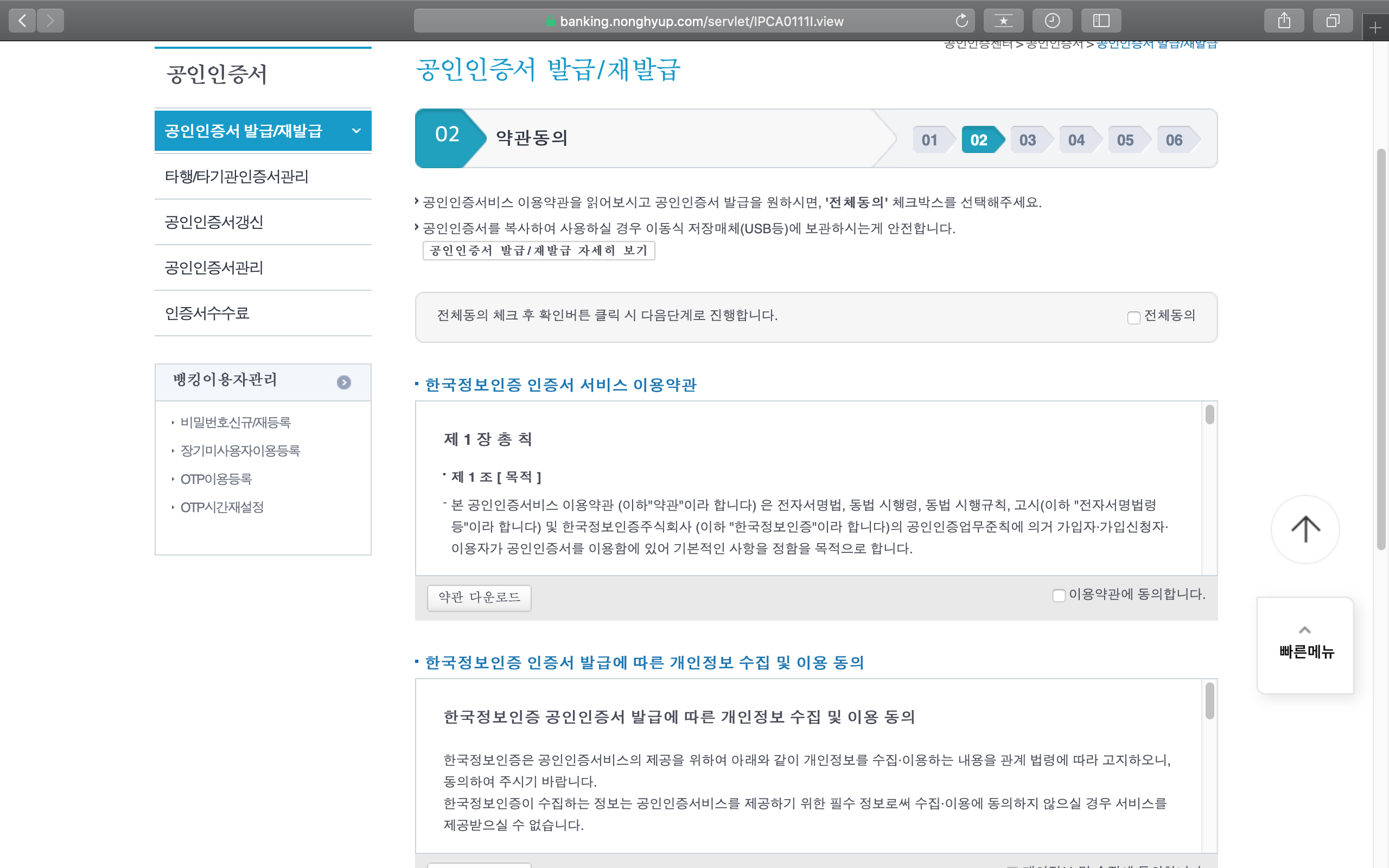Image resolution: width=1389 pixels, height=868 pixels.
Task: Expand 공인인증서 발급/재발급 menu chevron
Action: pyautogui.click(x=356, y=131)
